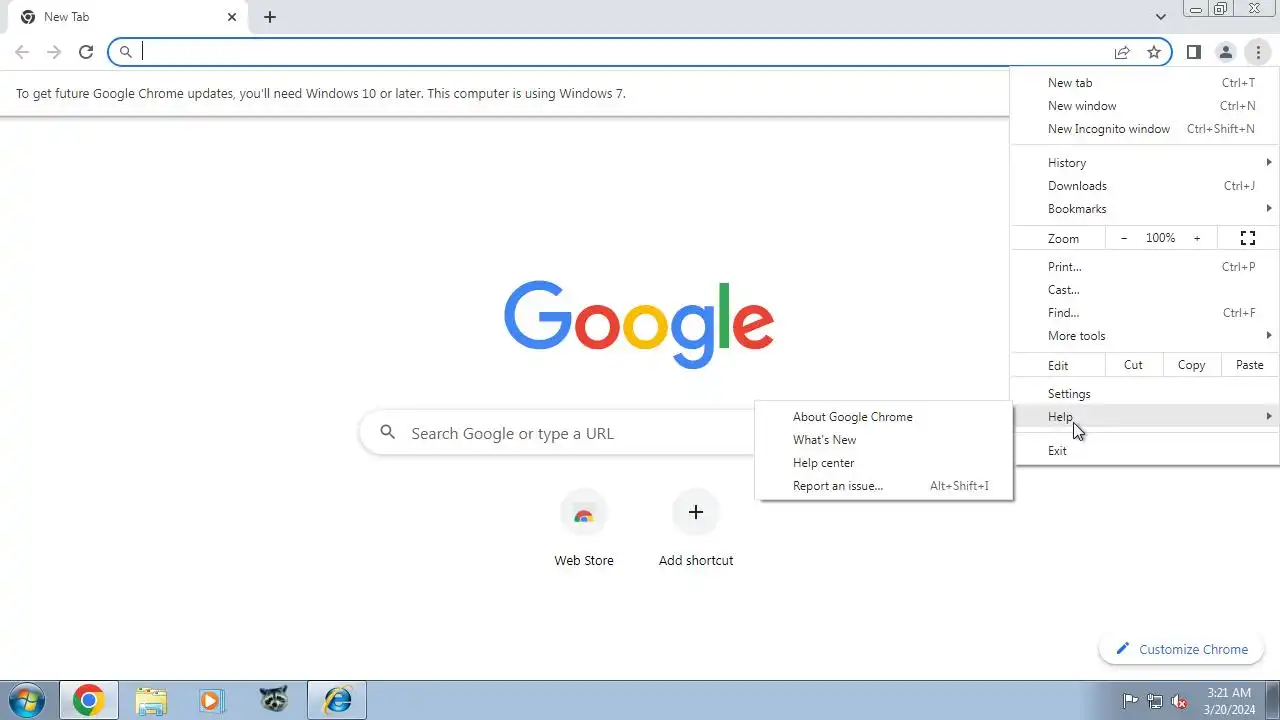Open Windows Media Player taskbar icon

pyautogui.click(x=211, y=700)
